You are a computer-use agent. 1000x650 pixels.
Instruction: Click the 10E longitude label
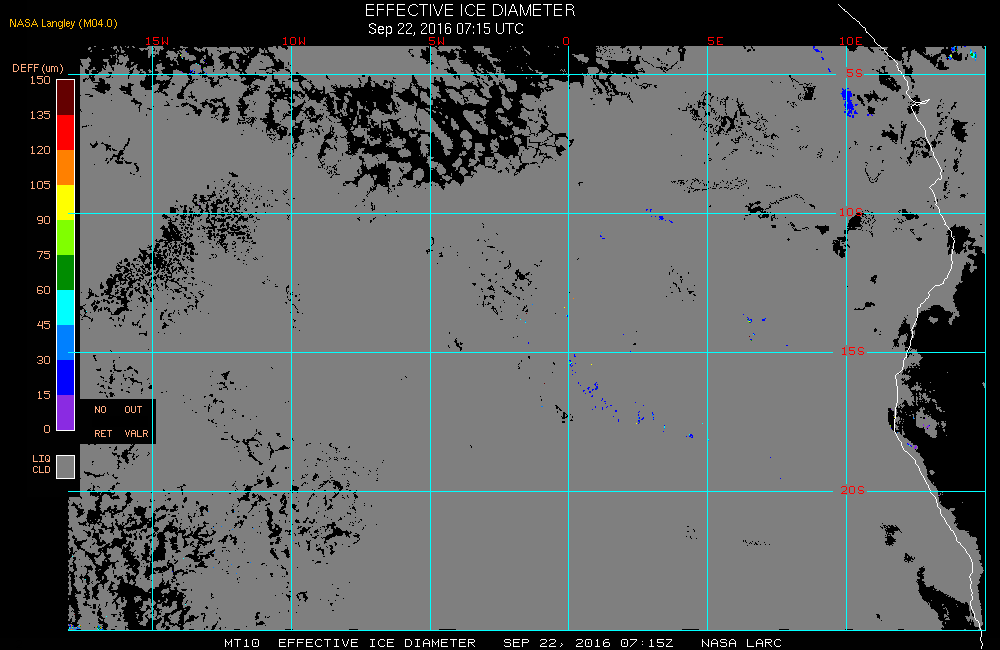pos(851,41)
